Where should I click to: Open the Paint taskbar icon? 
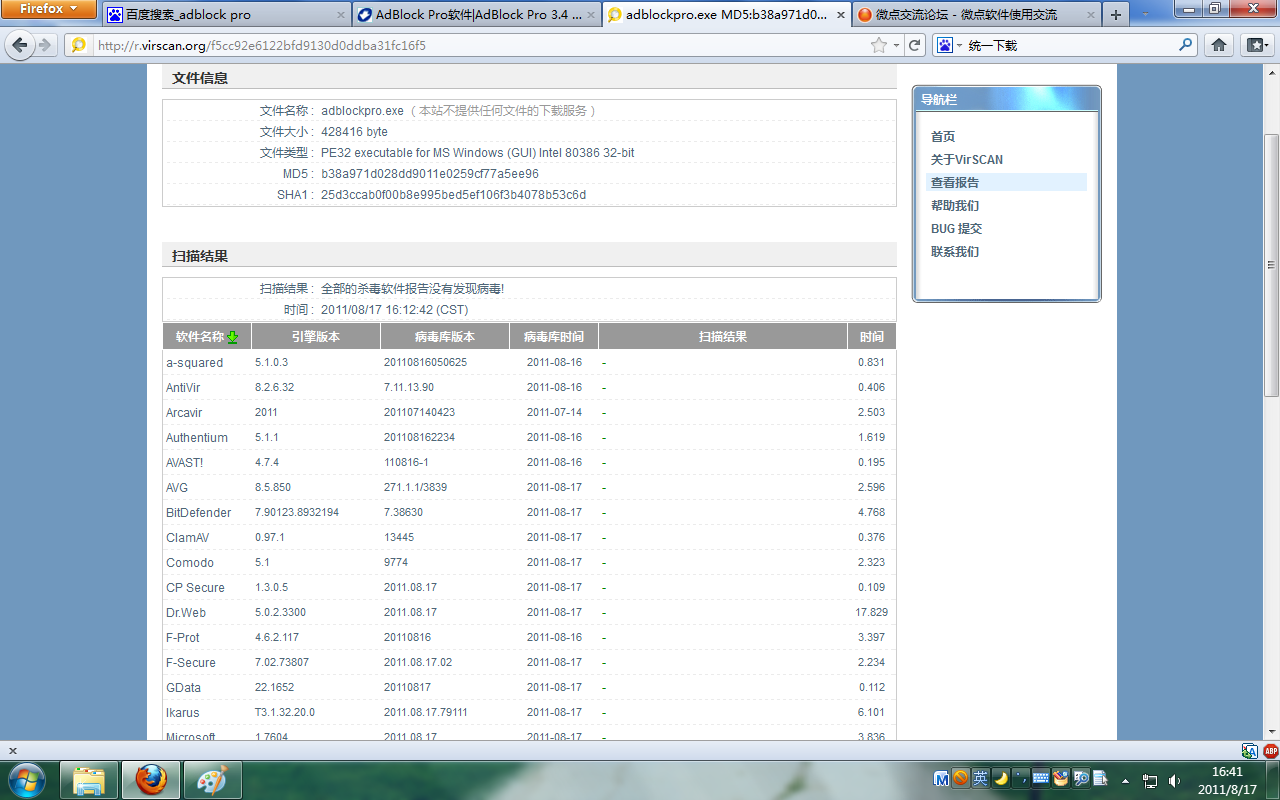[213, 780]
